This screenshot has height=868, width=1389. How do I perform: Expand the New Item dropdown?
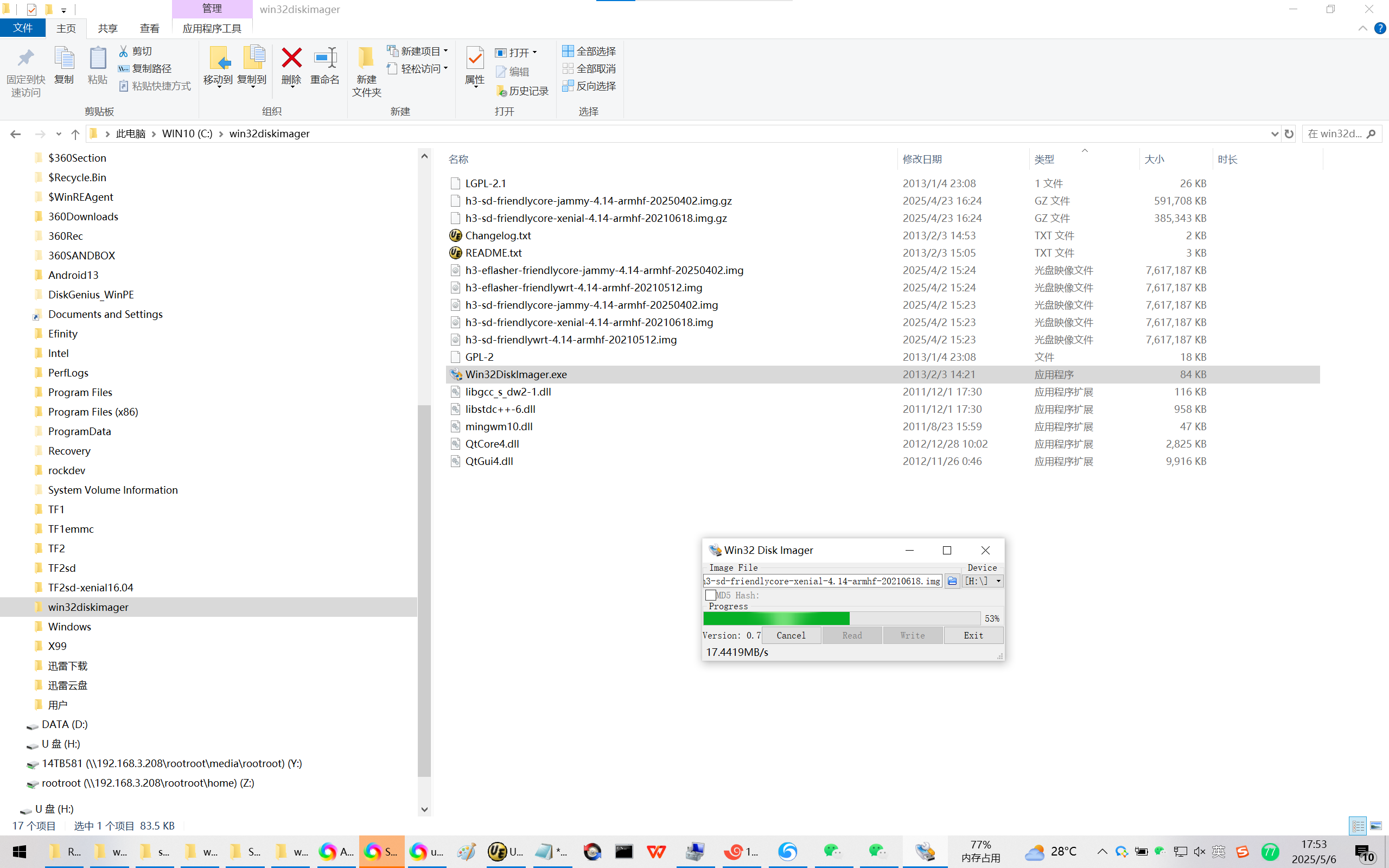click(445, 51)
